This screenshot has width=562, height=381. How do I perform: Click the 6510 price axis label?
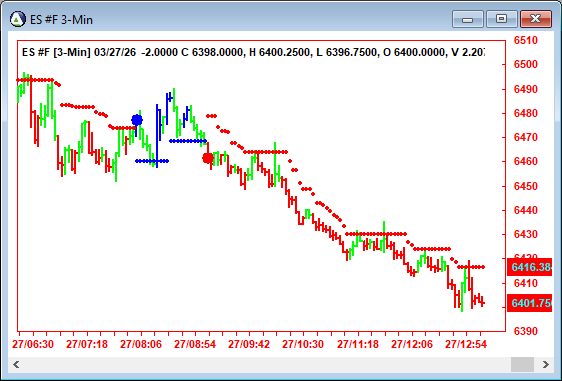pyautogui.click(x=526, y=40)
